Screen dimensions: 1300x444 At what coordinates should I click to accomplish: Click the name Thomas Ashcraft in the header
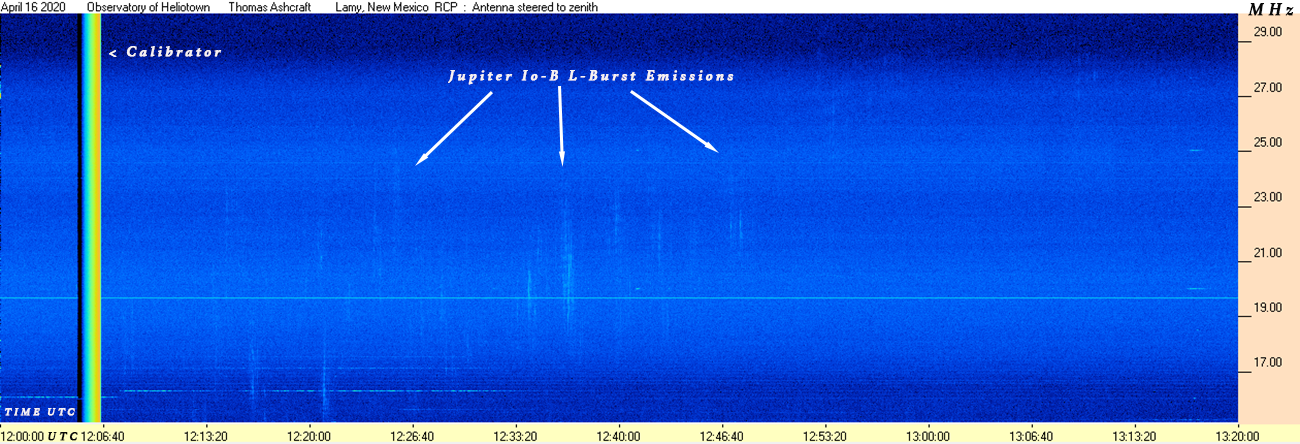[268, 6]
